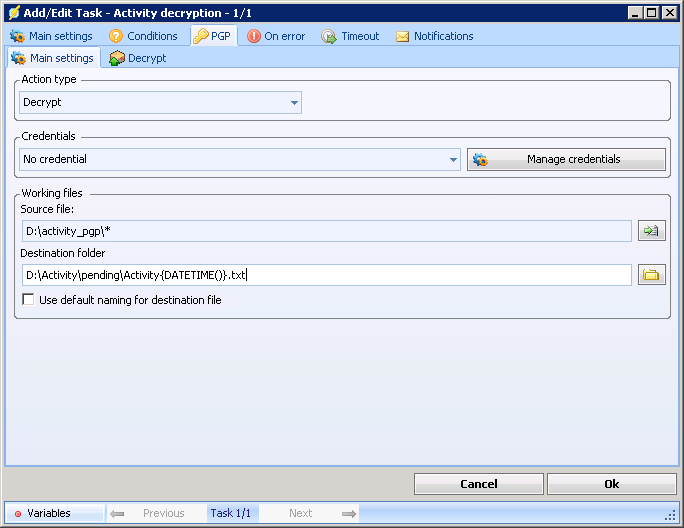Click the destination folder browse icon
This screenshot has width=684, height=528.
pyautogui.click(x=651, y=275)
